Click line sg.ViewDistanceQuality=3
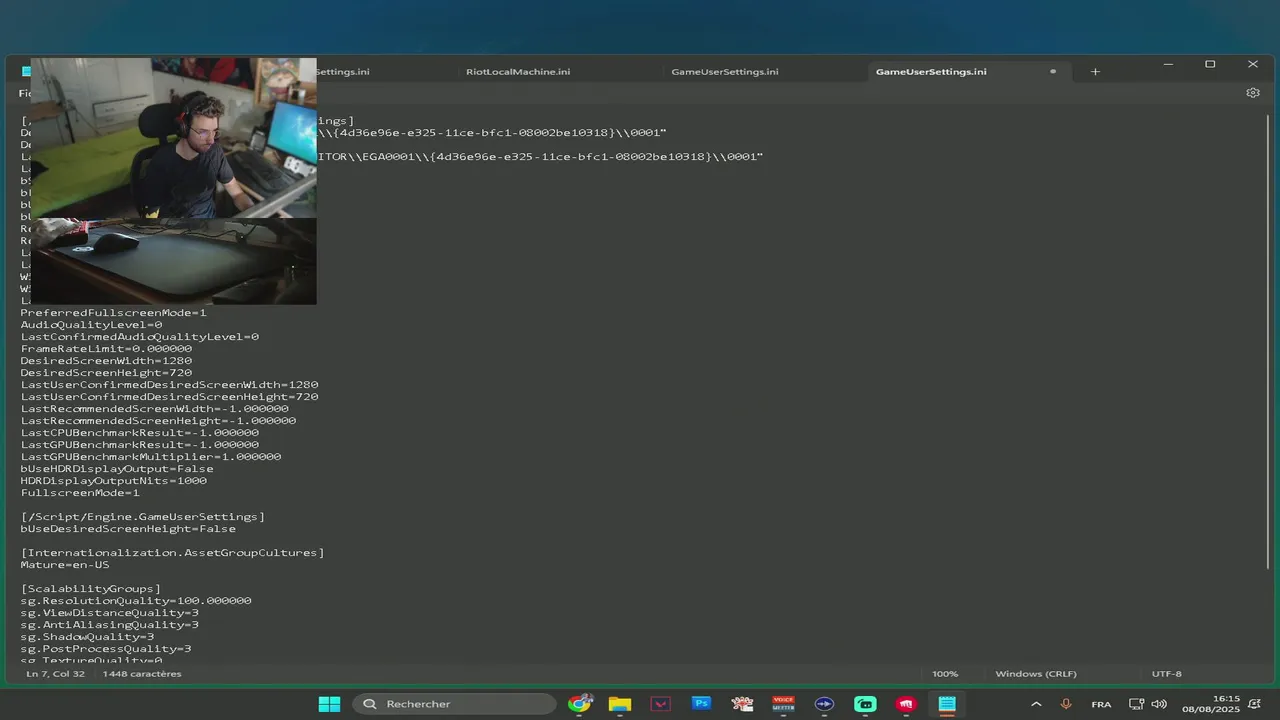 click(110, 613)
